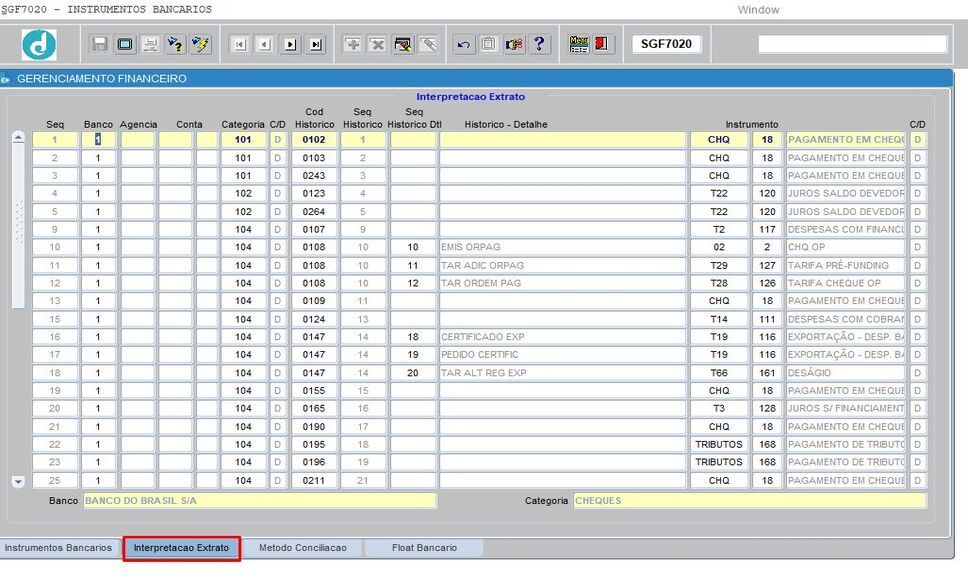
Task: Click the printer toolbar icon
Action: [150, 44]
